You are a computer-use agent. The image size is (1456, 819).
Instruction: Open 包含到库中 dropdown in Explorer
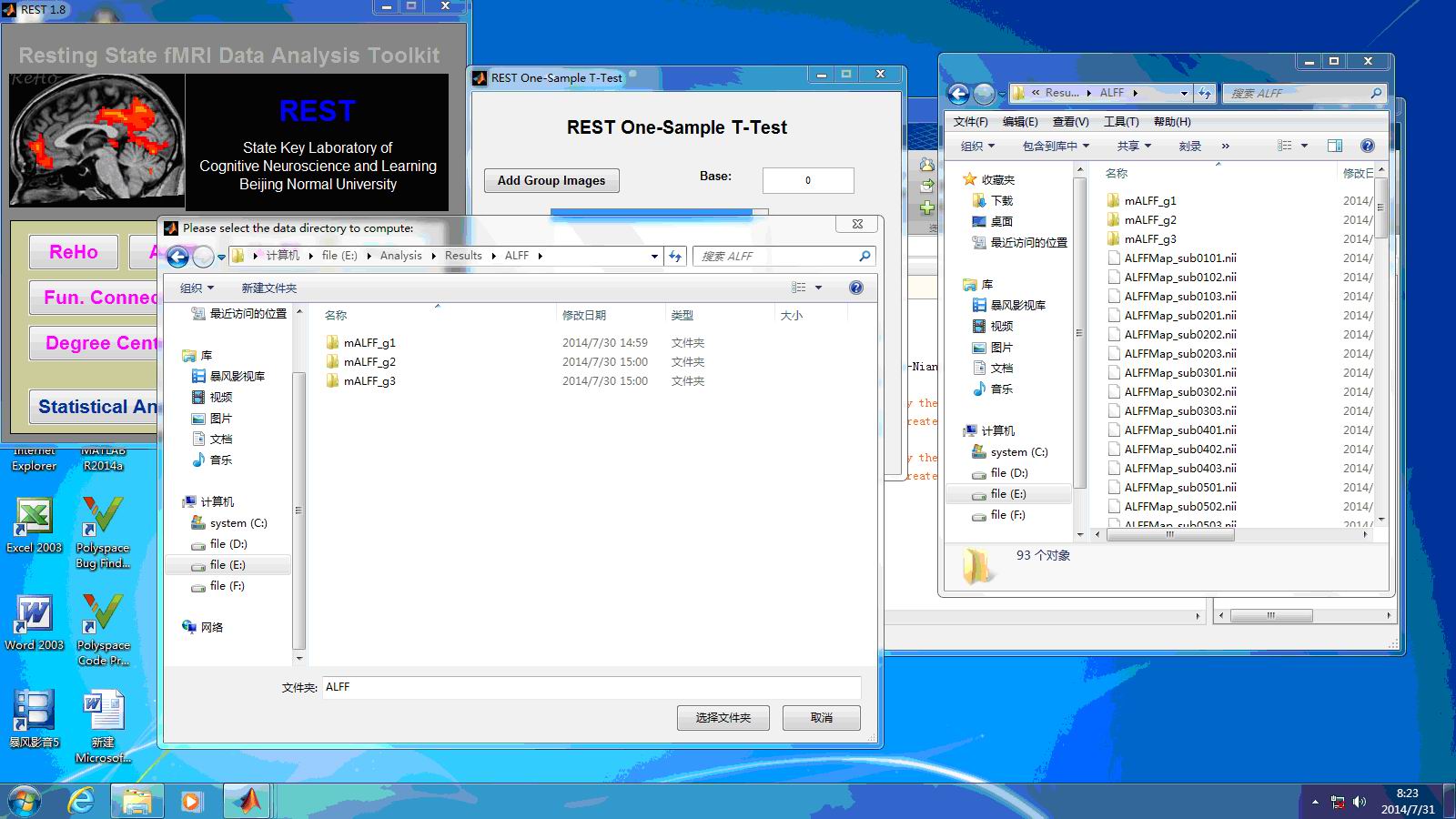pos(1056,146)
